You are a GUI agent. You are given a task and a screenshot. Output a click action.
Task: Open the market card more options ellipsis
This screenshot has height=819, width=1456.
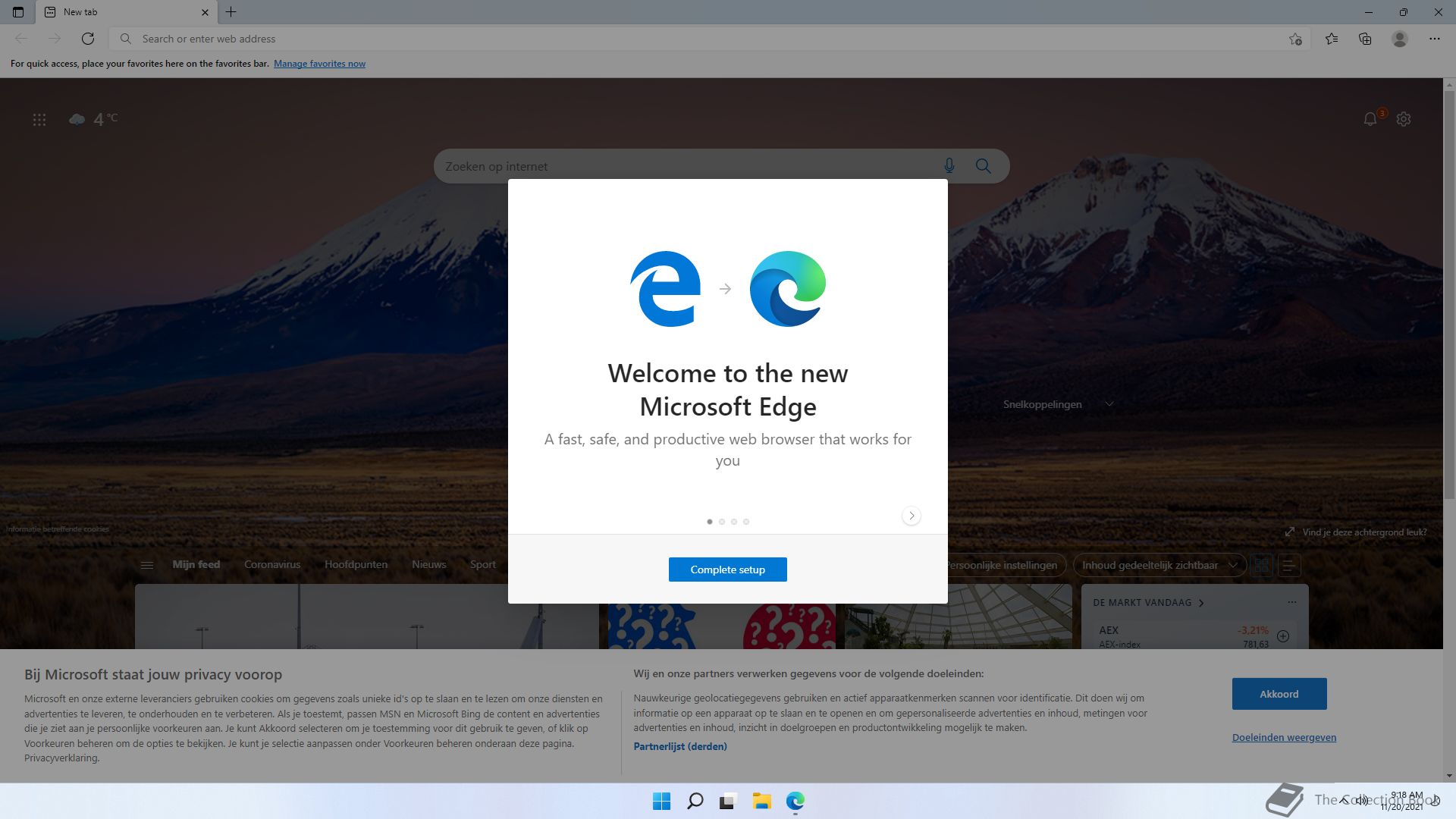click(1292, 602)
